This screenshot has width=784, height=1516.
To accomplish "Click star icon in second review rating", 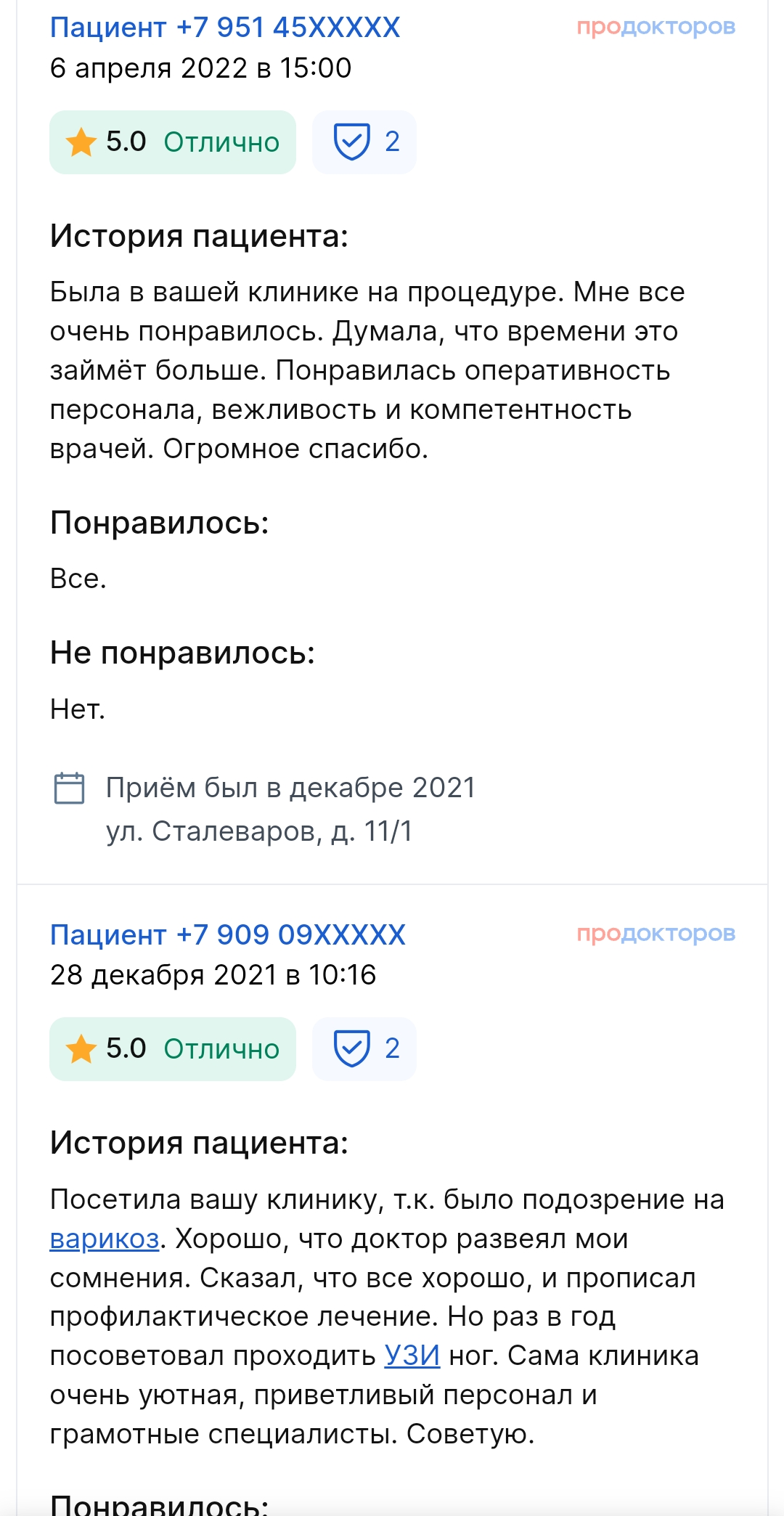I will click(81, 1049).
